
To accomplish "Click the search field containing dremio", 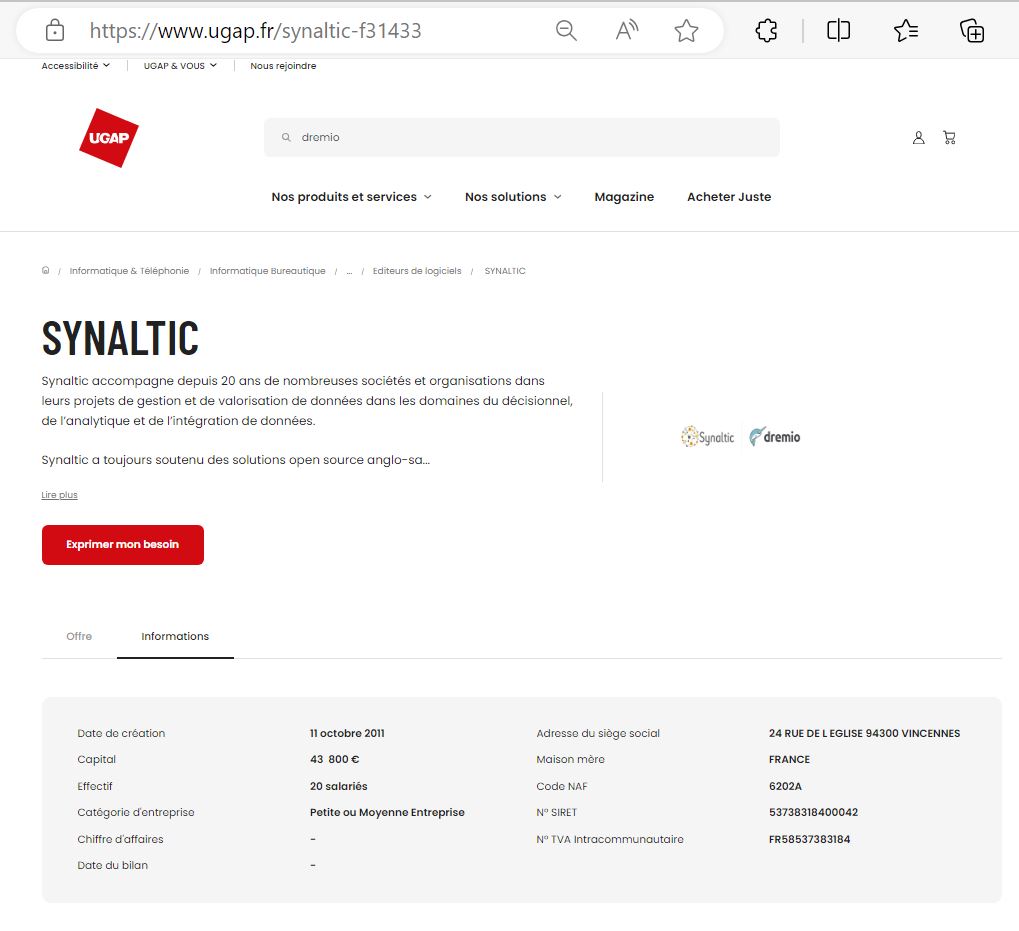I will pos(530,138).
